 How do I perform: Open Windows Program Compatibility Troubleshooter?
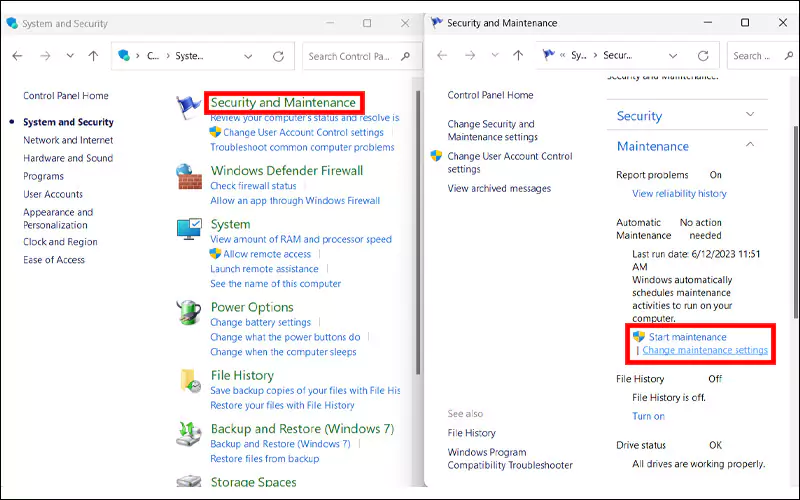point(510,459)
